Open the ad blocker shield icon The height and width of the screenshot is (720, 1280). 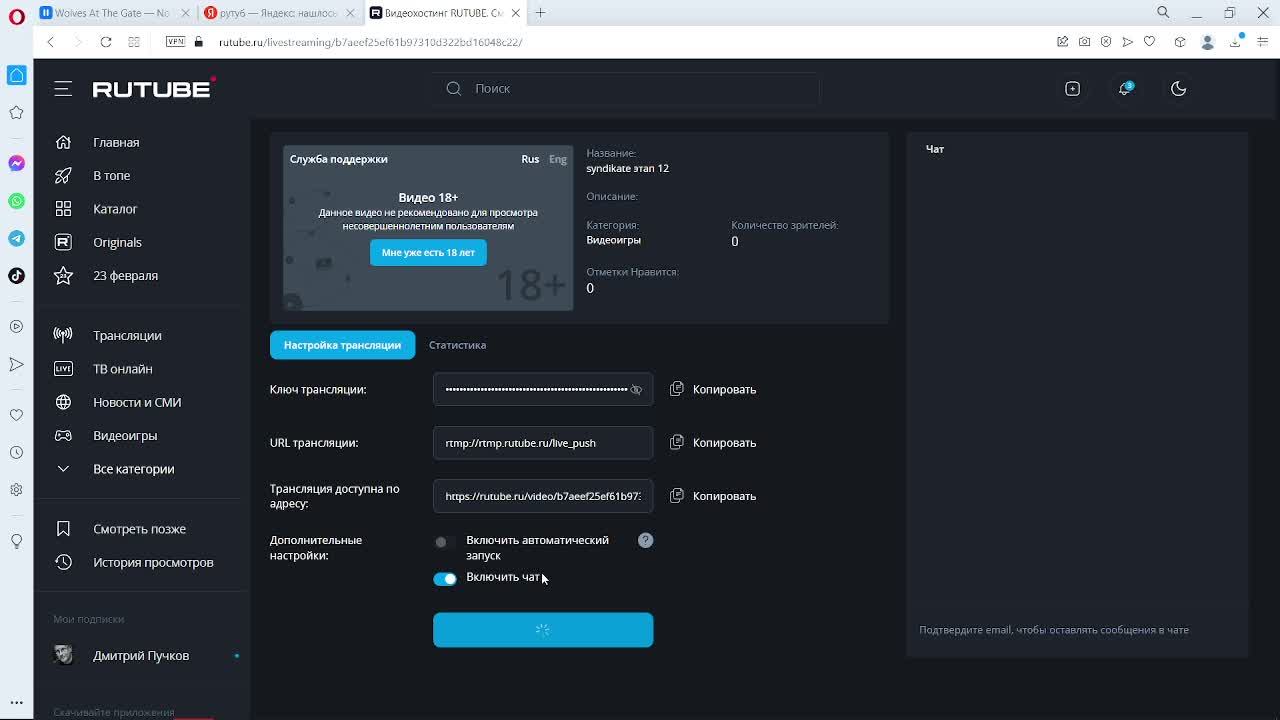click(1106, 42)
